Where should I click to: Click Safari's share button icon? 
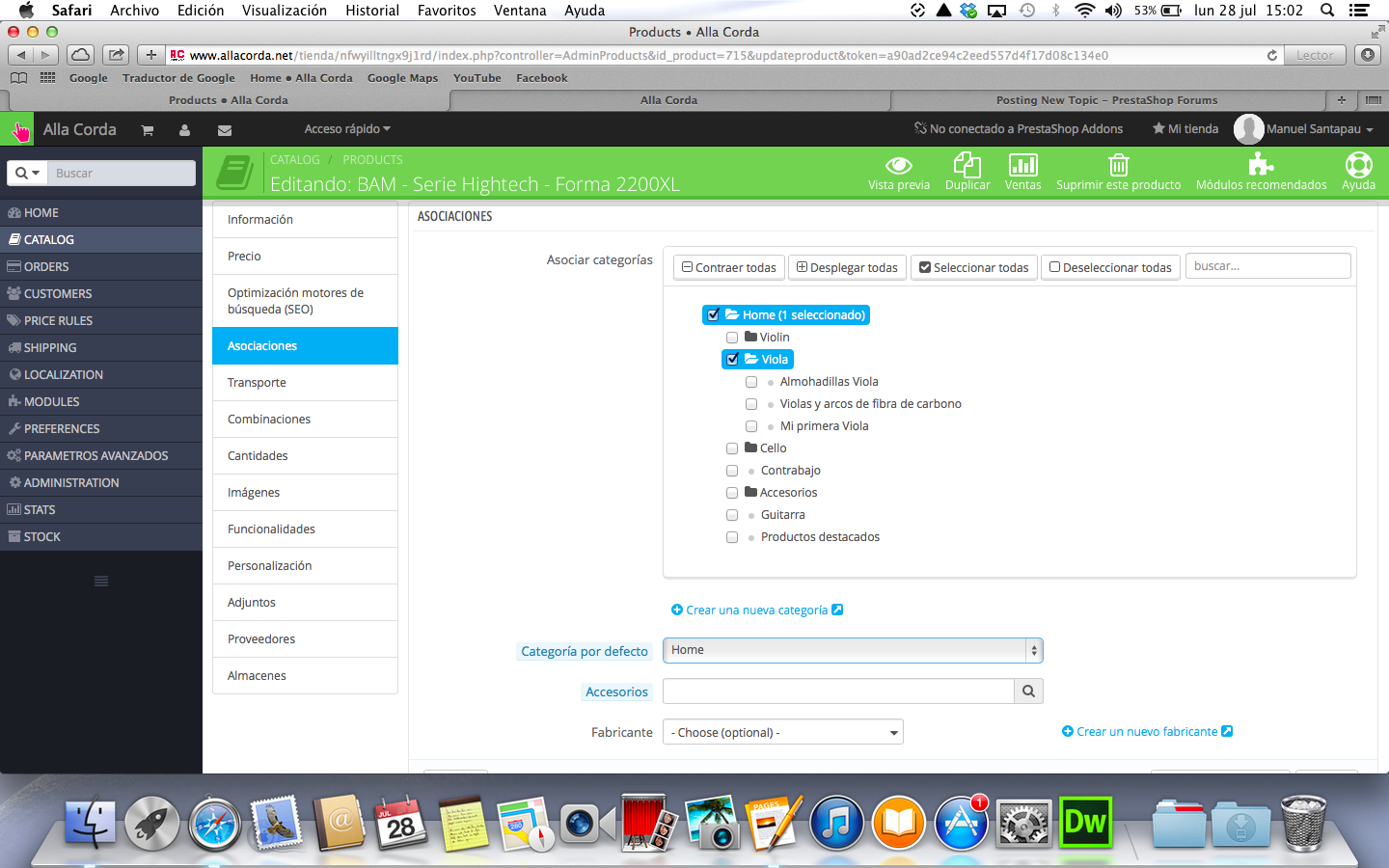[117, 55]
